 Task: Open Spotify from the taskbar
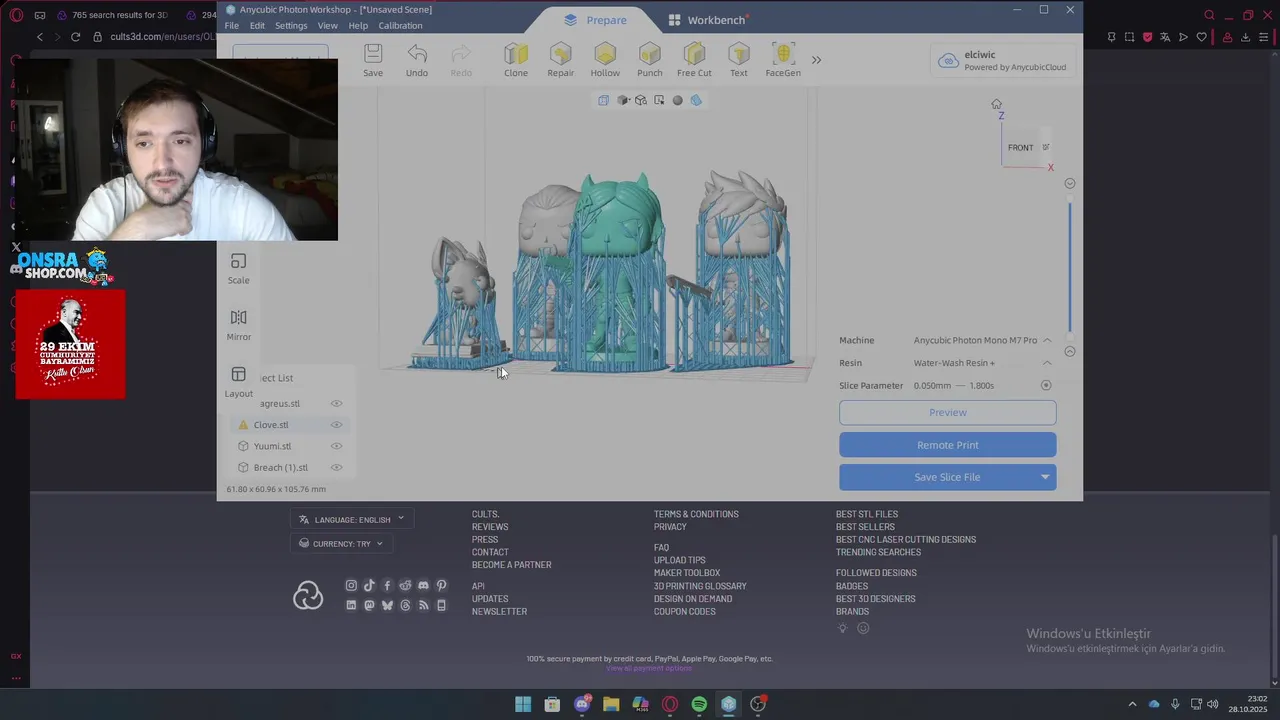699,704
